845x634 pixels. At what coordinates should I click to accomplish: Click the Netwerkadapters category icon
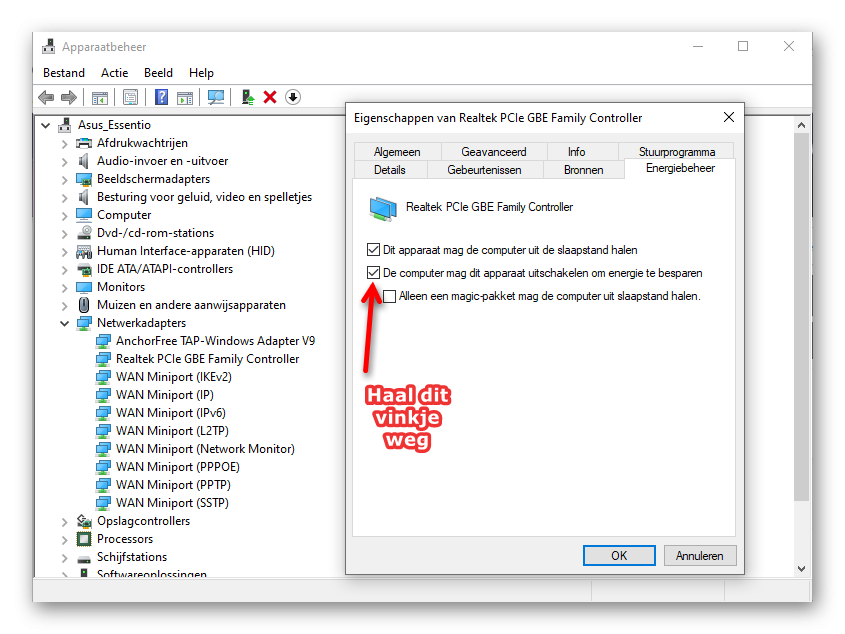coord(84,323)
